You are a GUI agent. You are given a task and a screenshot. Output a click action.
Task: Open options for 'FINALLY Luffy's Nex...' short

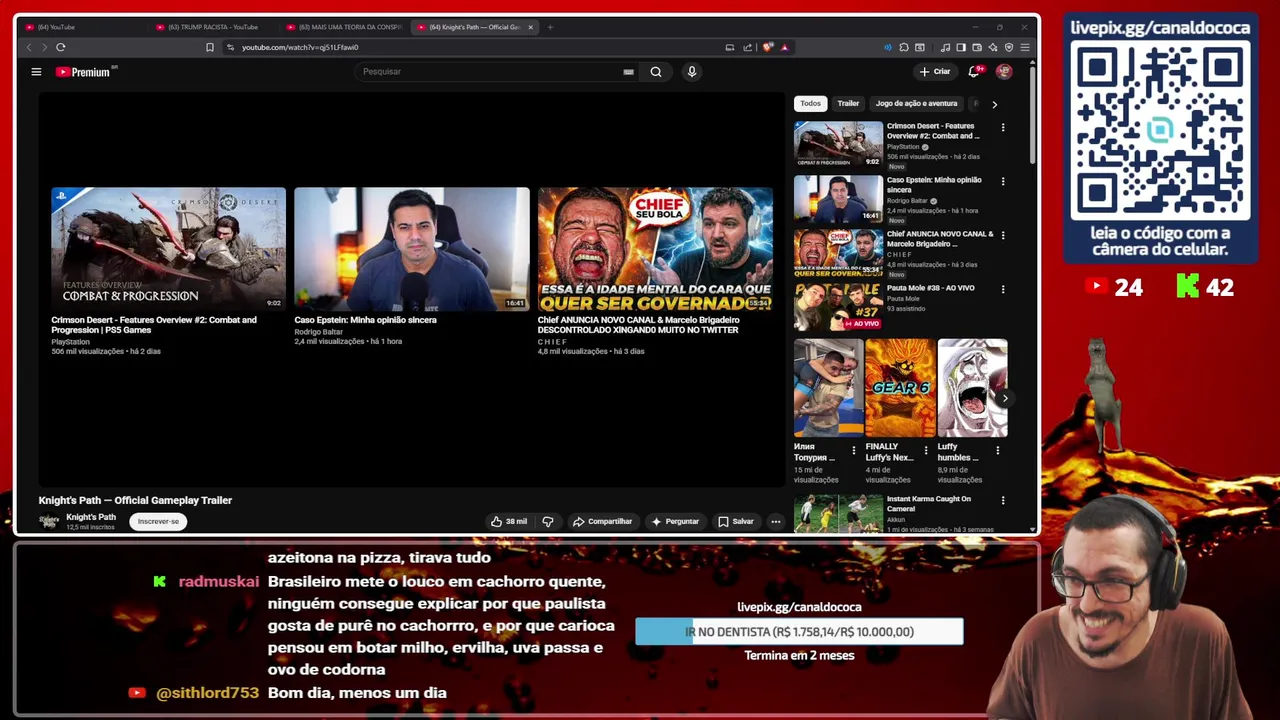tap(926, 451)
